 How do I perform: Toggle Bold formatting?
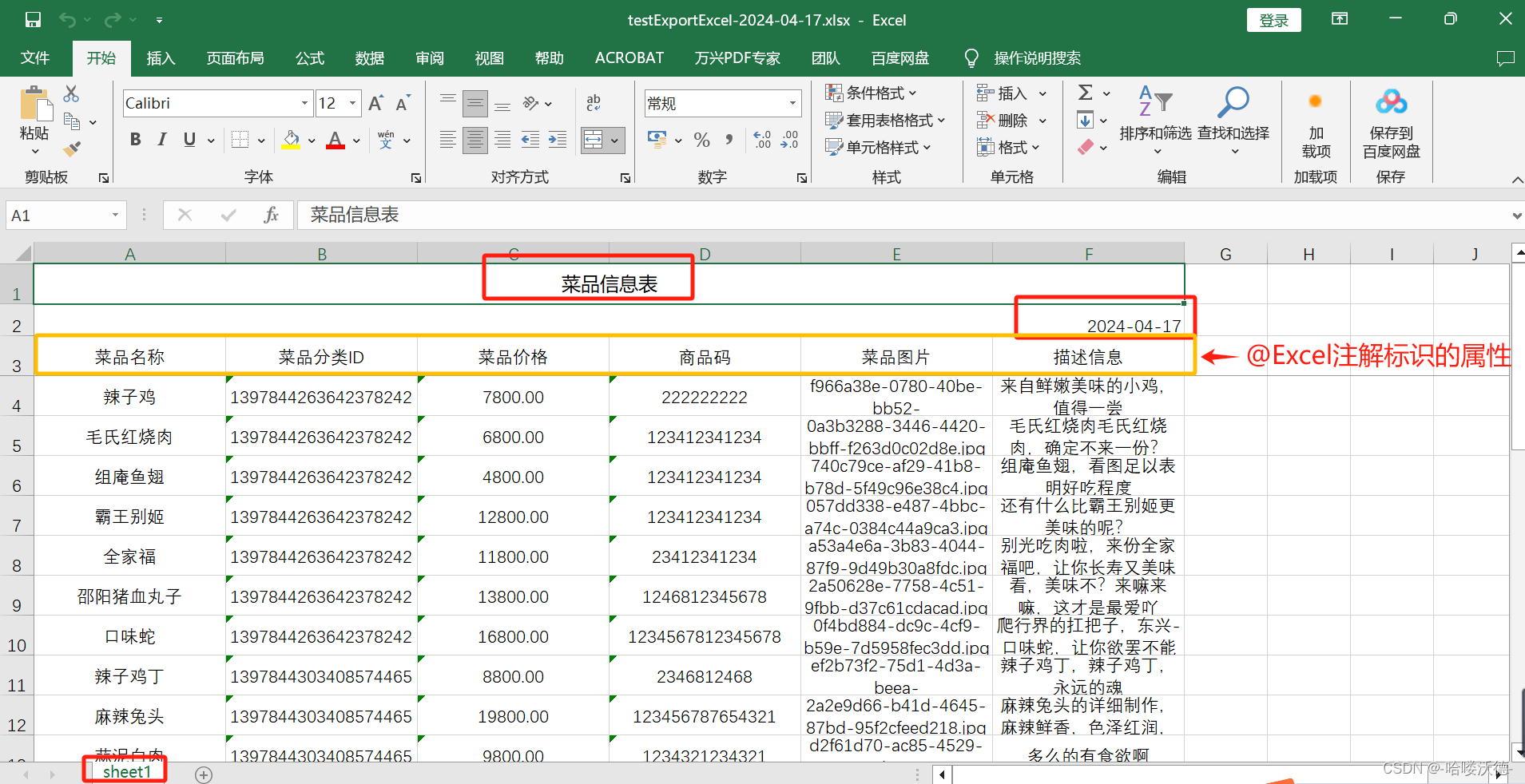[x=136, y=140]
